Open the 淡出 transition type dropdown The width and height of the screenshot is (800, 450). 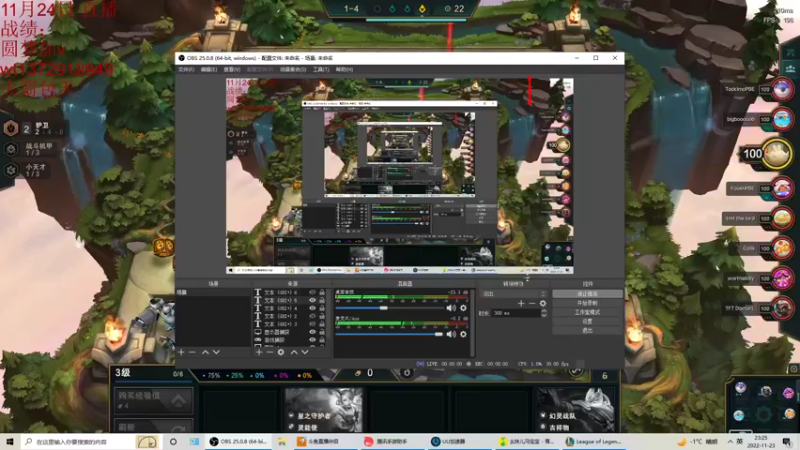tap(513, 294)
